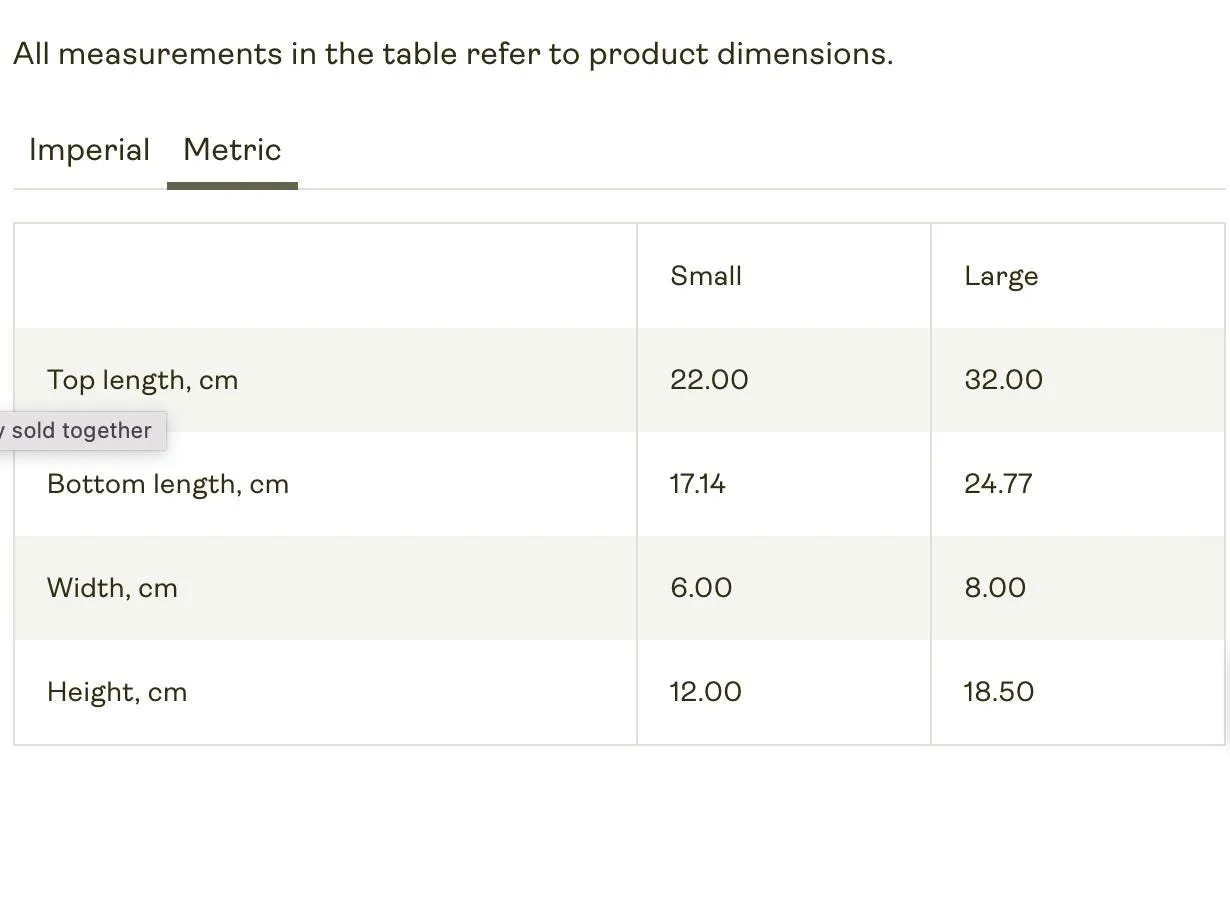The height and width of the screenshot is (910, 1230).
Task: Click the 'sold together' tooltip label
Action: pos(81,431)
